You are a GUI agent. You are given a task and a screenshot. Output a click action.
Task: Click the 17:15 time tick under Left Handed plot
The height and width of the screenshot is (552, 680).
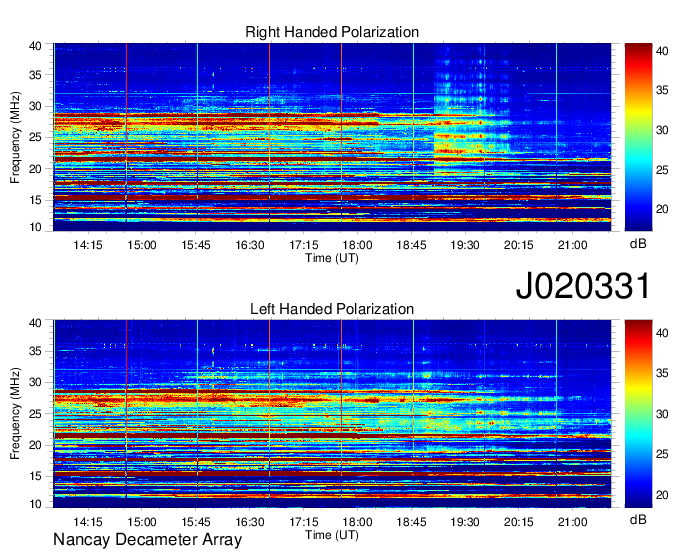coord(304,522)
